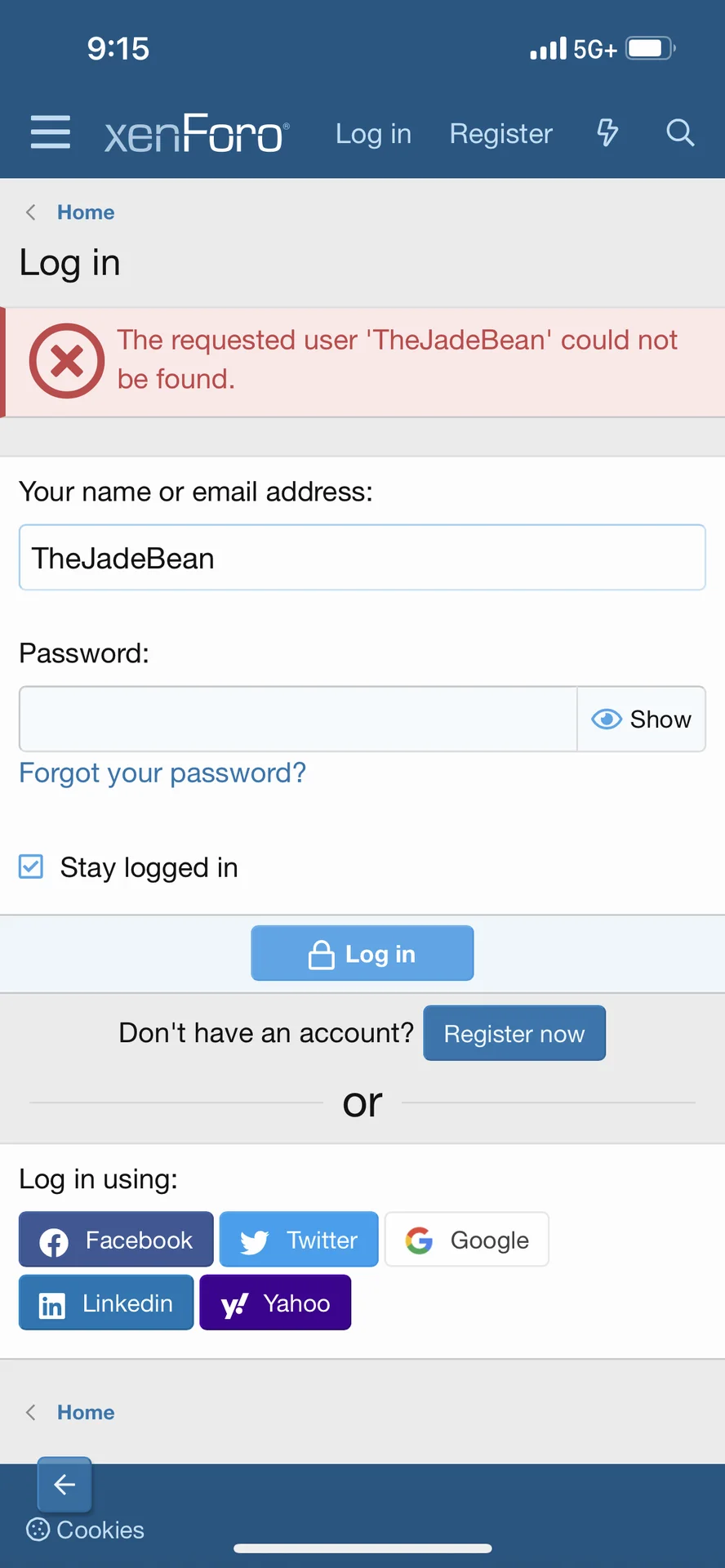Focus the password input field
The height and width of the screenshot is (1568, 725).
298,719
